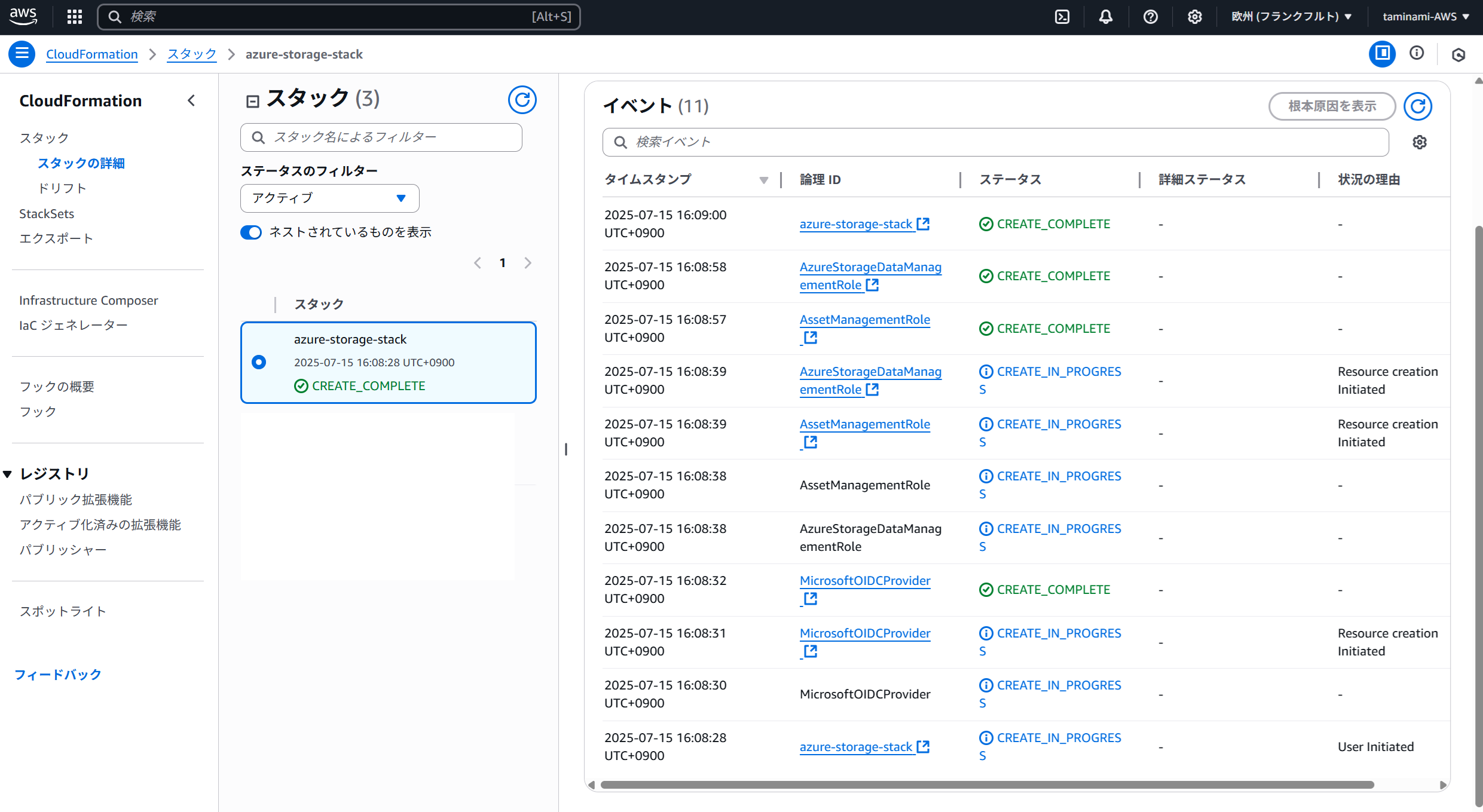Toggle the hamburger navigation menu
Viewport: 1483px width, 812px height.
point(22,54)
